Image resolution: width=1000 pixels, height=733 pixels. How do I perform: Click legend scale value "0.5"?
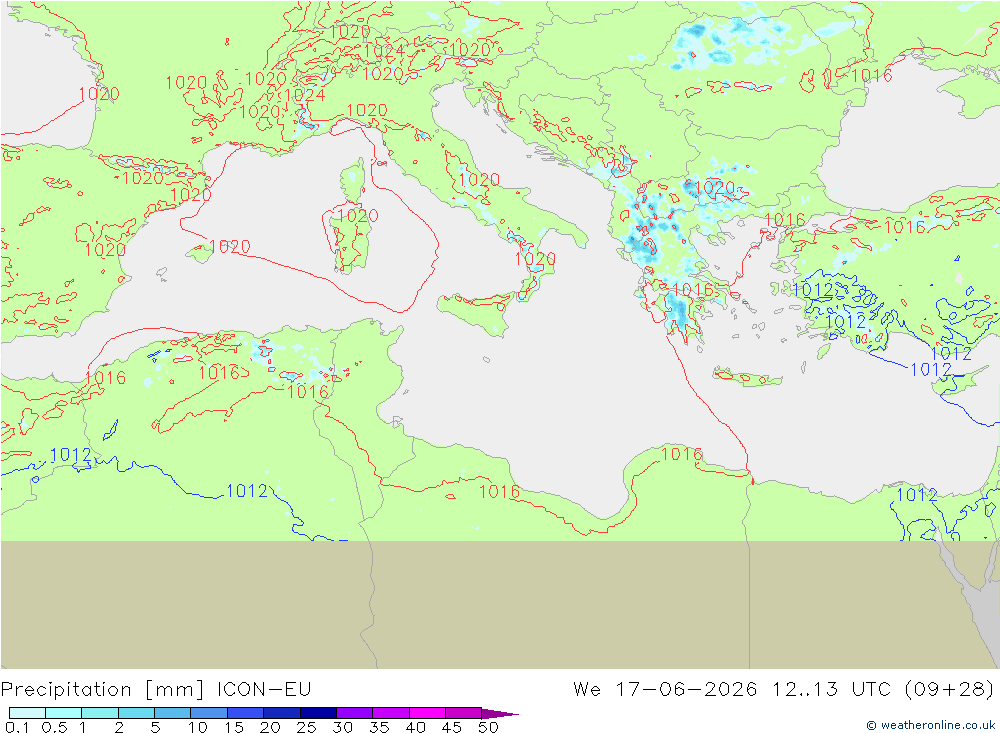pyautogui.click(x=54, y=727)
